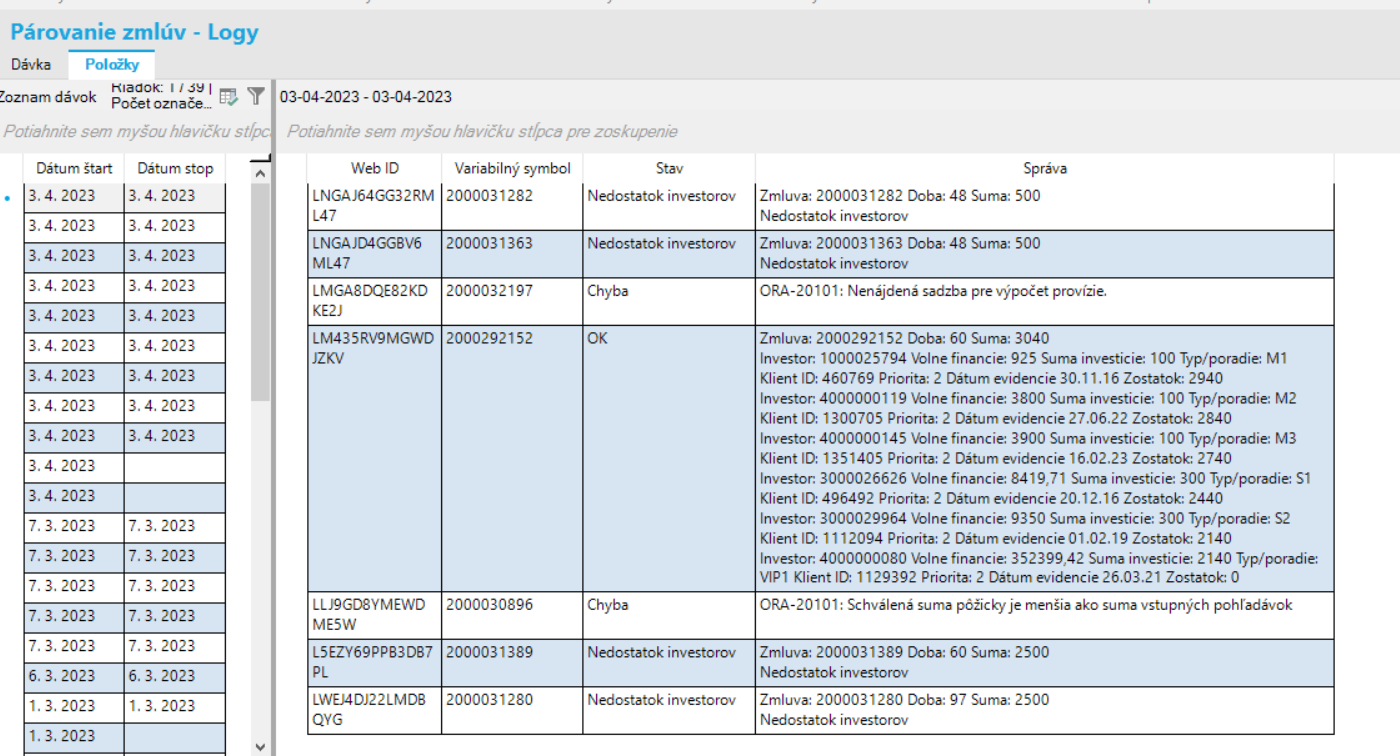Click message line Zmluva: 2000292152 Doba: 60
This screenshot has width=1400, height=756.
pyautogui.click(x=904, y=338)
